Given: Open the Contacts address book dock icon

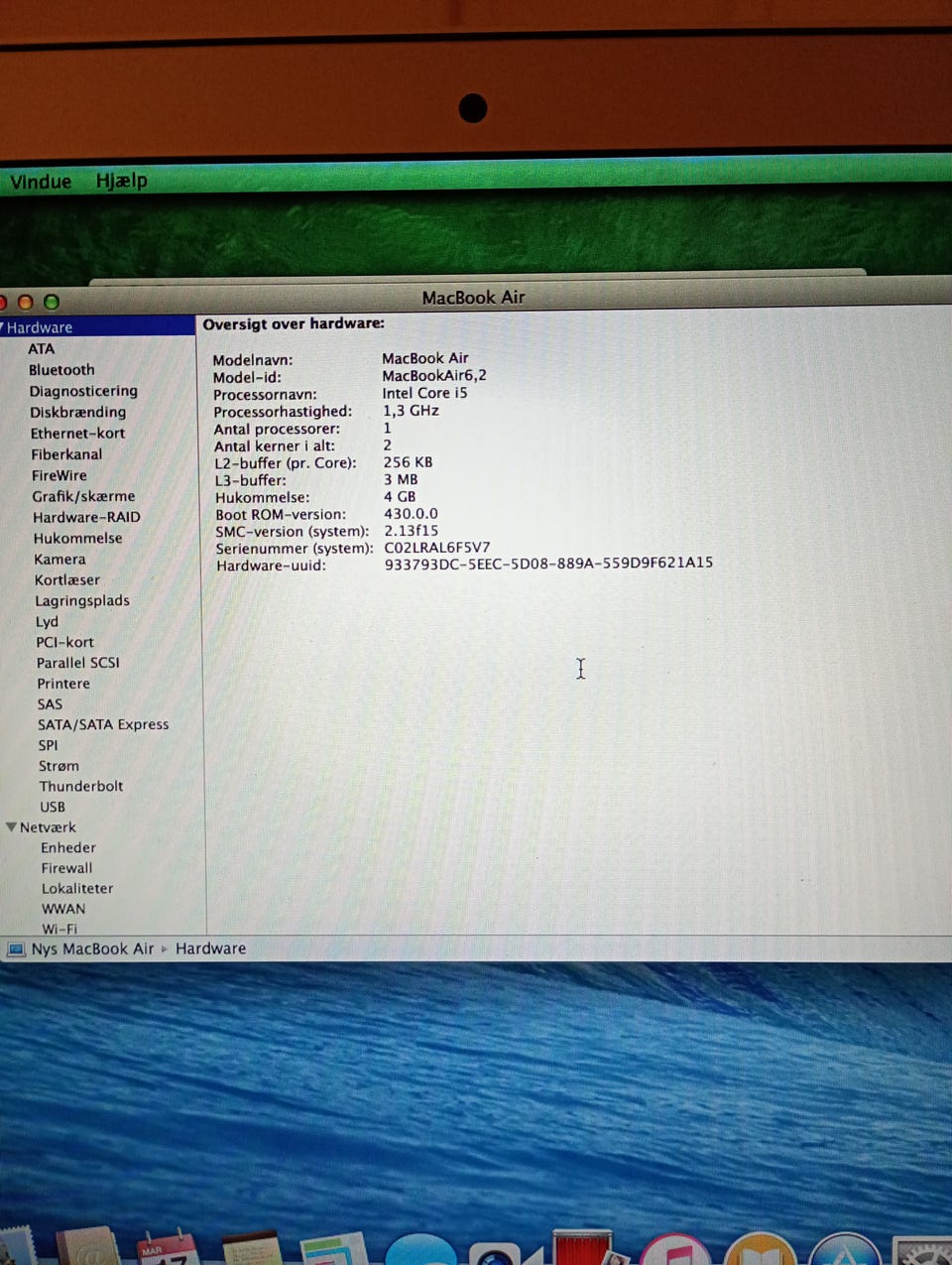Looking at the screenshot, I should point(87,1248).
